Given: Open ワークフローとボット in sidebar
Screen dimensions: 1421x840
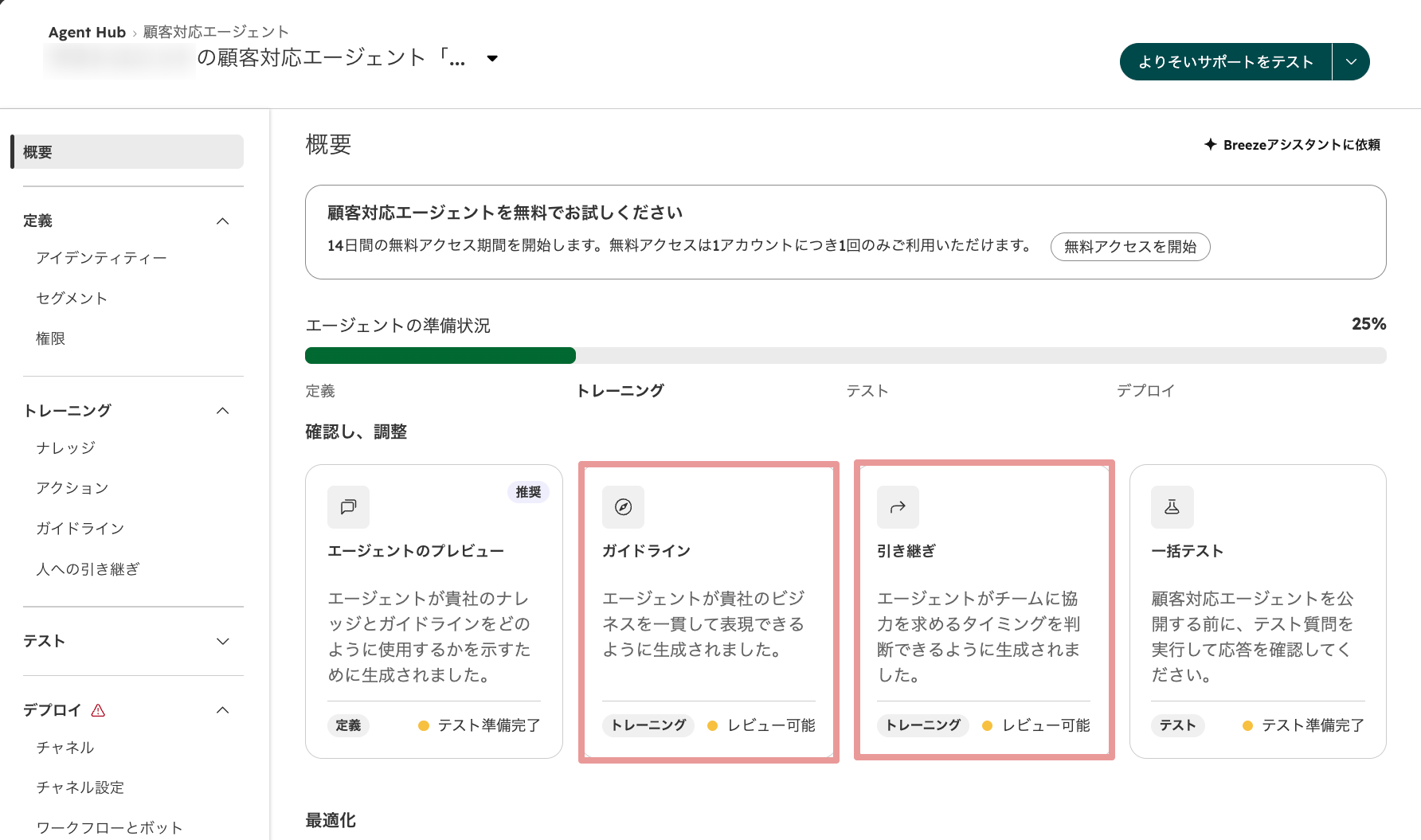Looking at the screenshot, I should [x=109, y=828].
